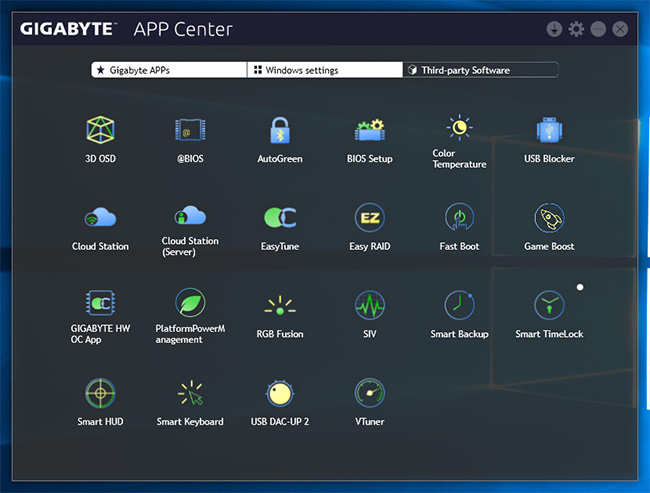The image size is (650, 493).
Task: Open USB Blocker
Action: click(549, 131)
